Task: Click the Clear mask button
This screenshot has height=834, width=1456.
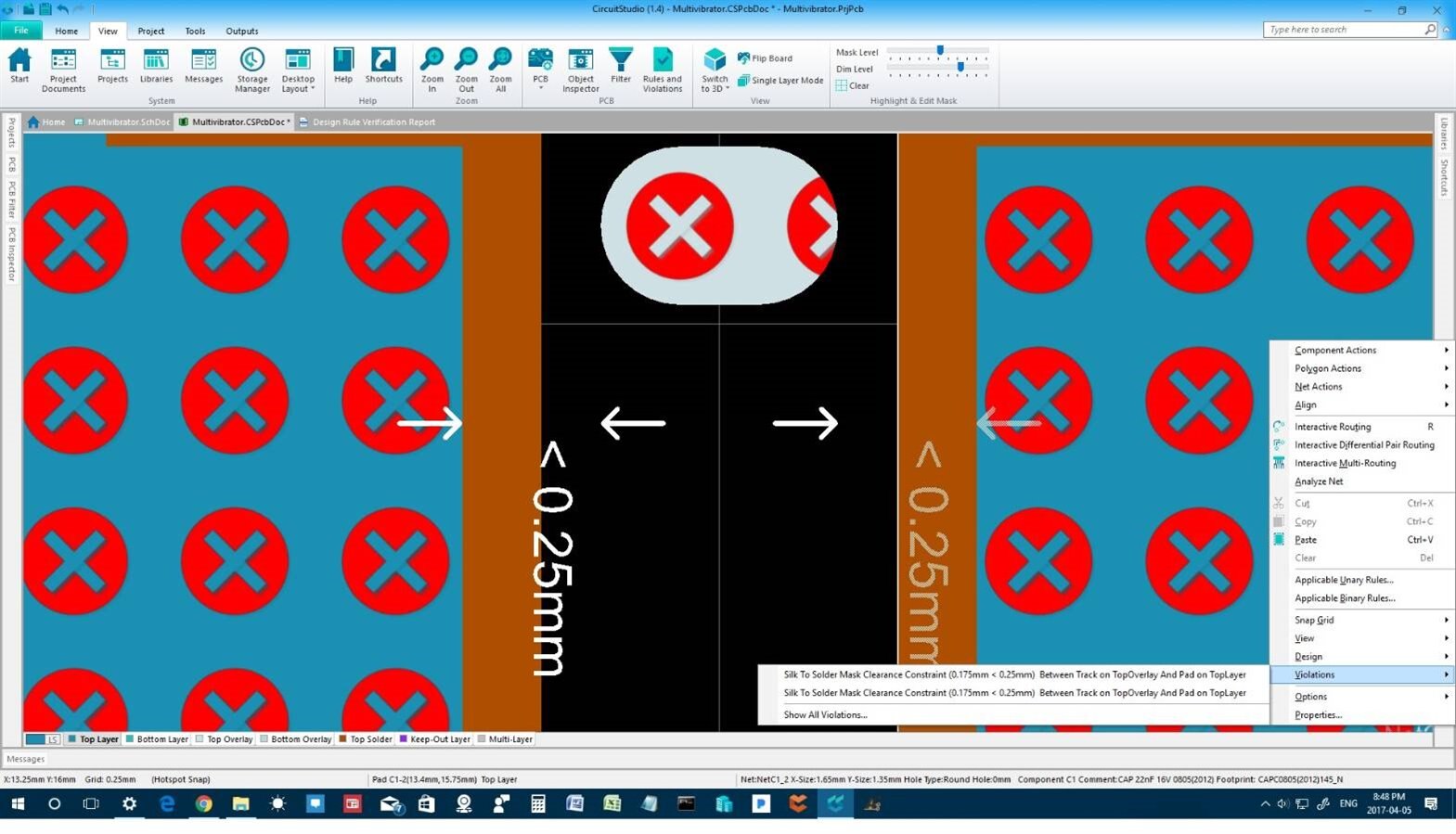Action: click(853, 85)
